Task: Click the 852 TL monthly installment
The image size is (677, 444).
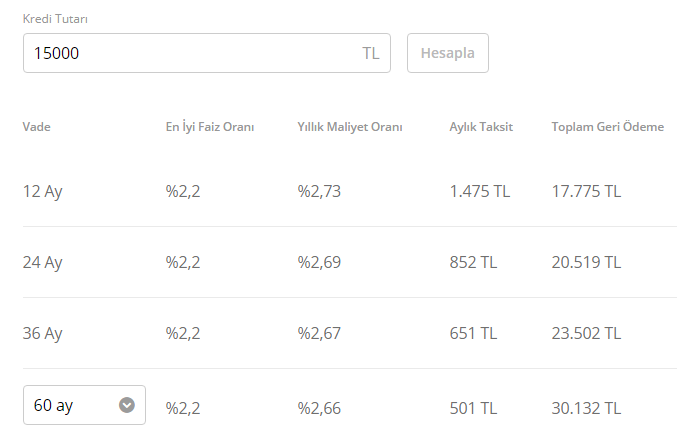Action: coord(474,262)
